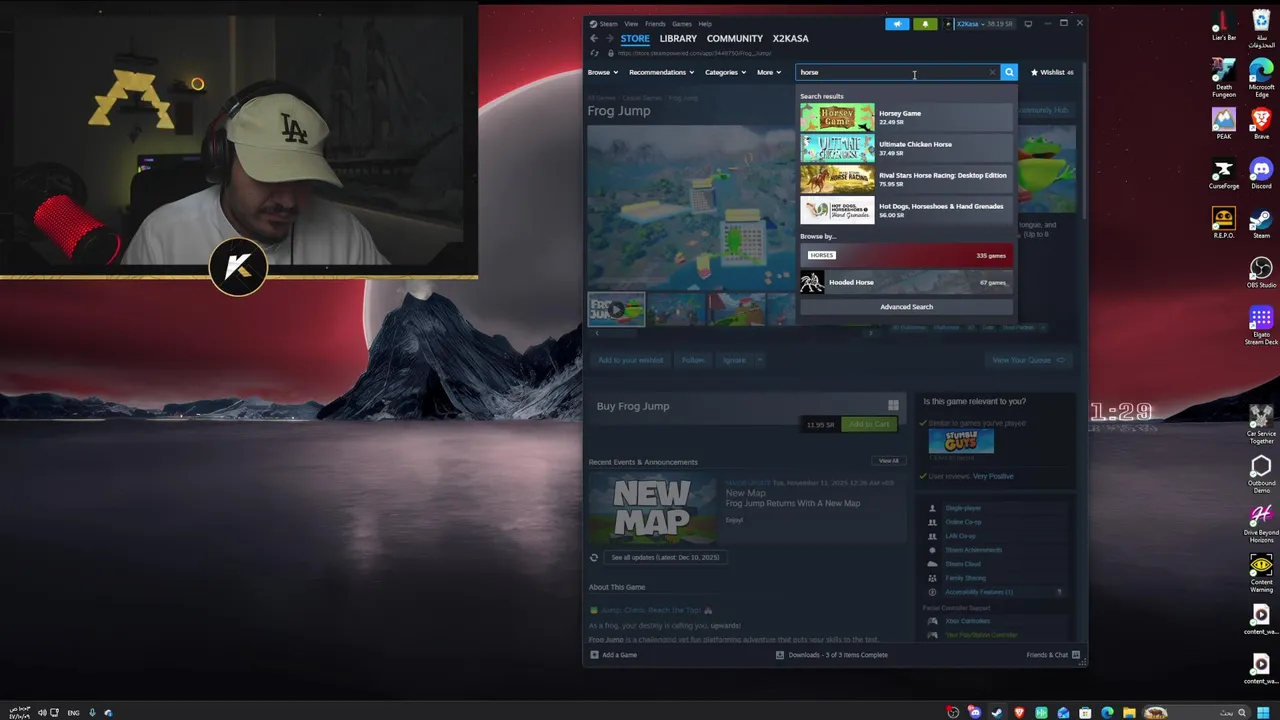Reload the Steam store page
Screen dimensions: 1280x720
pos(594,53)
